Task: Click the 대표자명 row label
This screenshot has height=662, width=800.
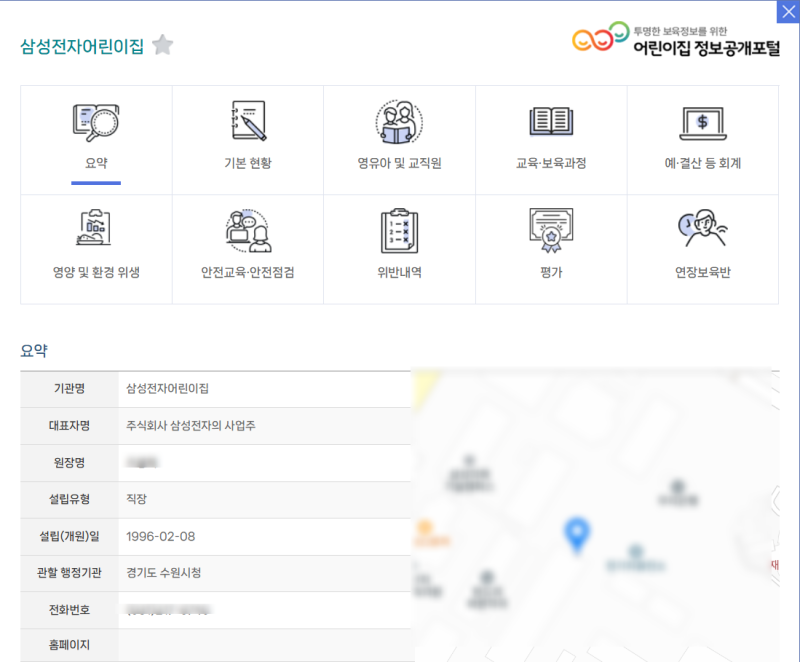Action: pos(69,425)
